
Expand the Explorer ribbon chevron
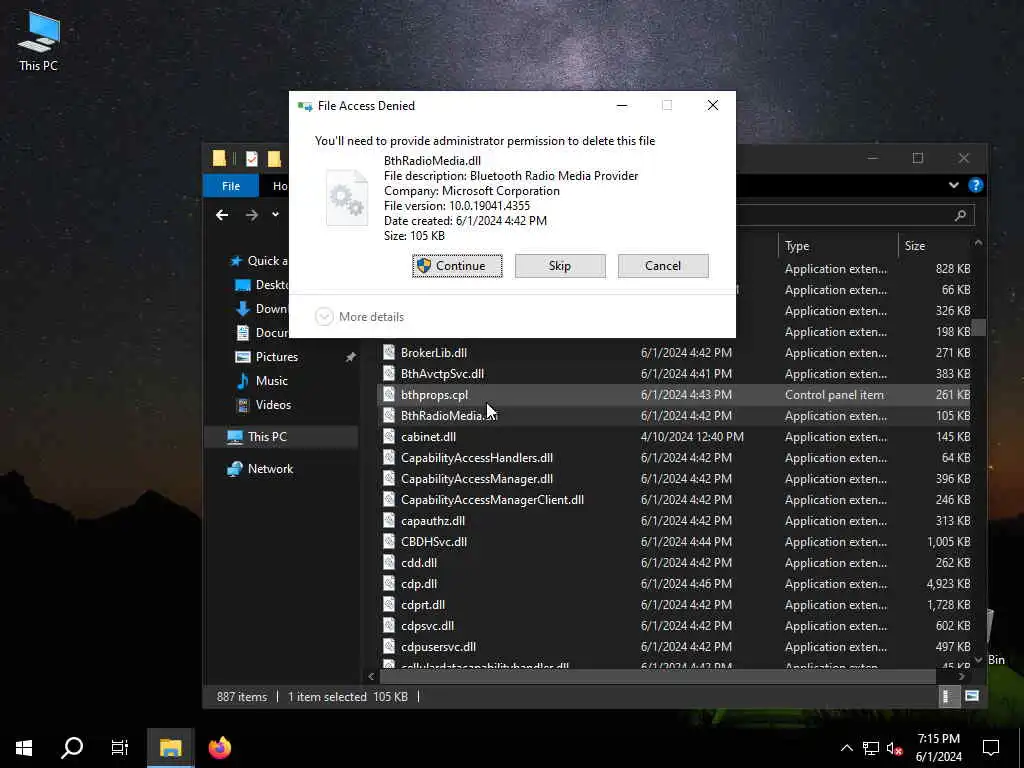click(953, 185)
